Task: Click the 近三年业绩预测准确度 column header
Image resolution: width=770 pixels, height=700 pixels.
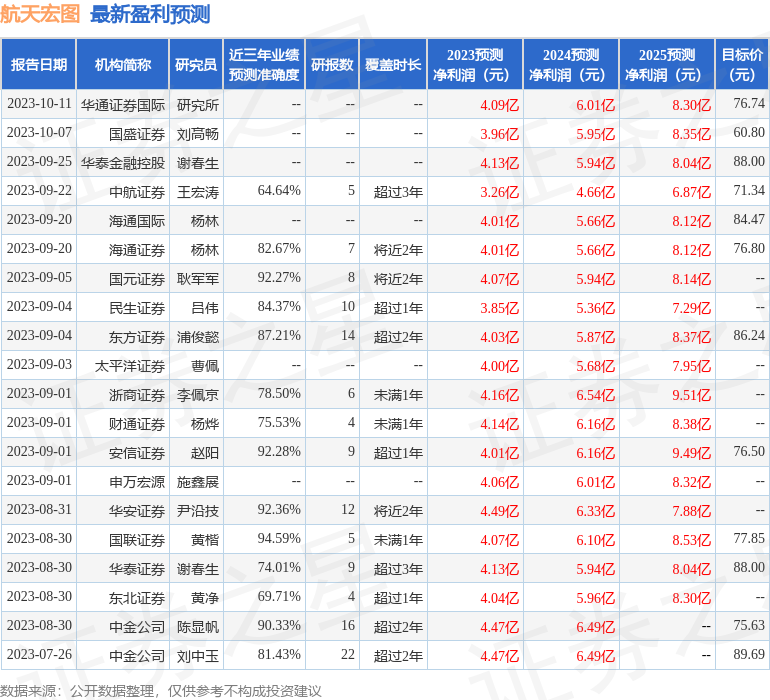Action: tap(264, 64)
